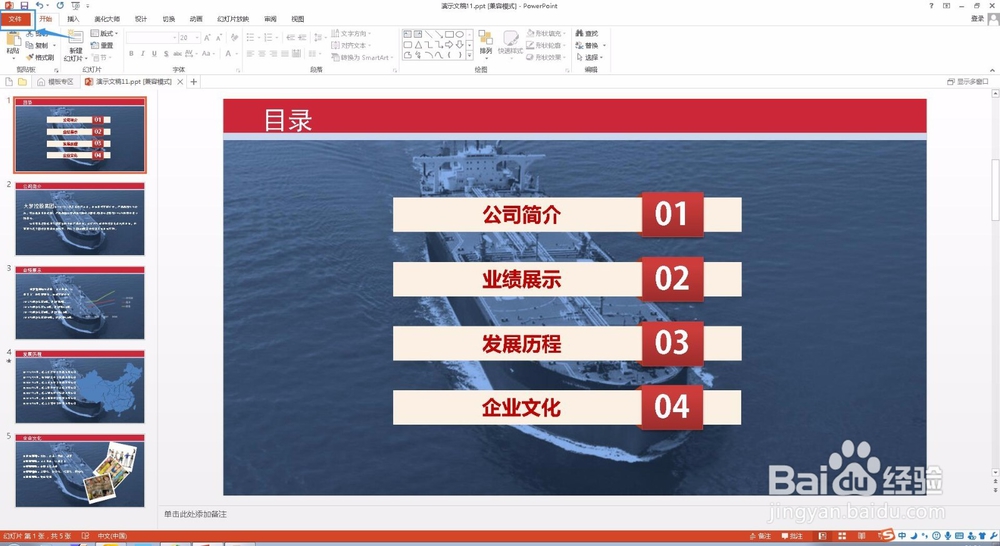Open the 动画 (Animations) ribbon tab
Image resolution: width=1000 pixels, height=546 pixels.
click(x=196, y=19)
